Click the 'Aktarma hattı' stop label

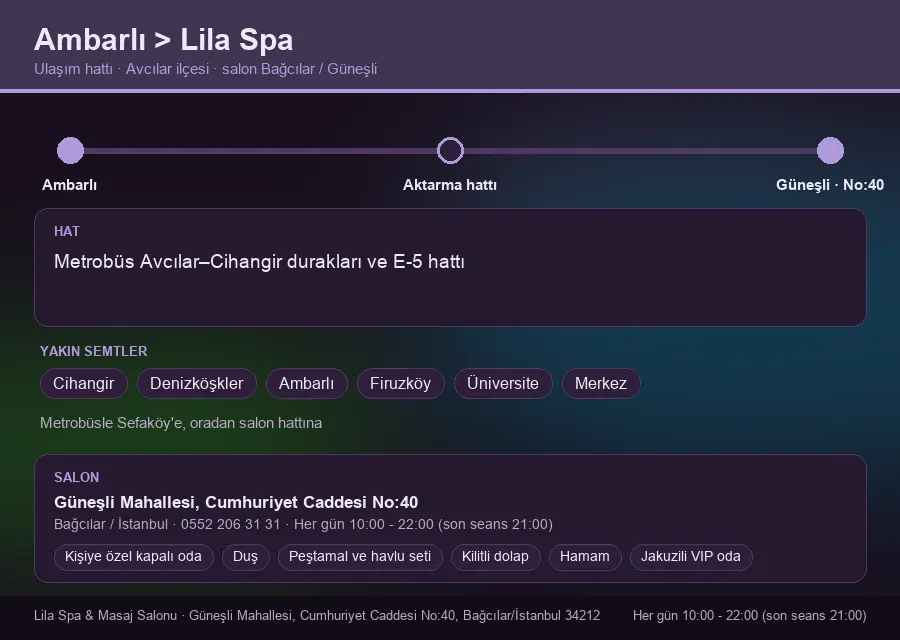[x=450, y=185]
